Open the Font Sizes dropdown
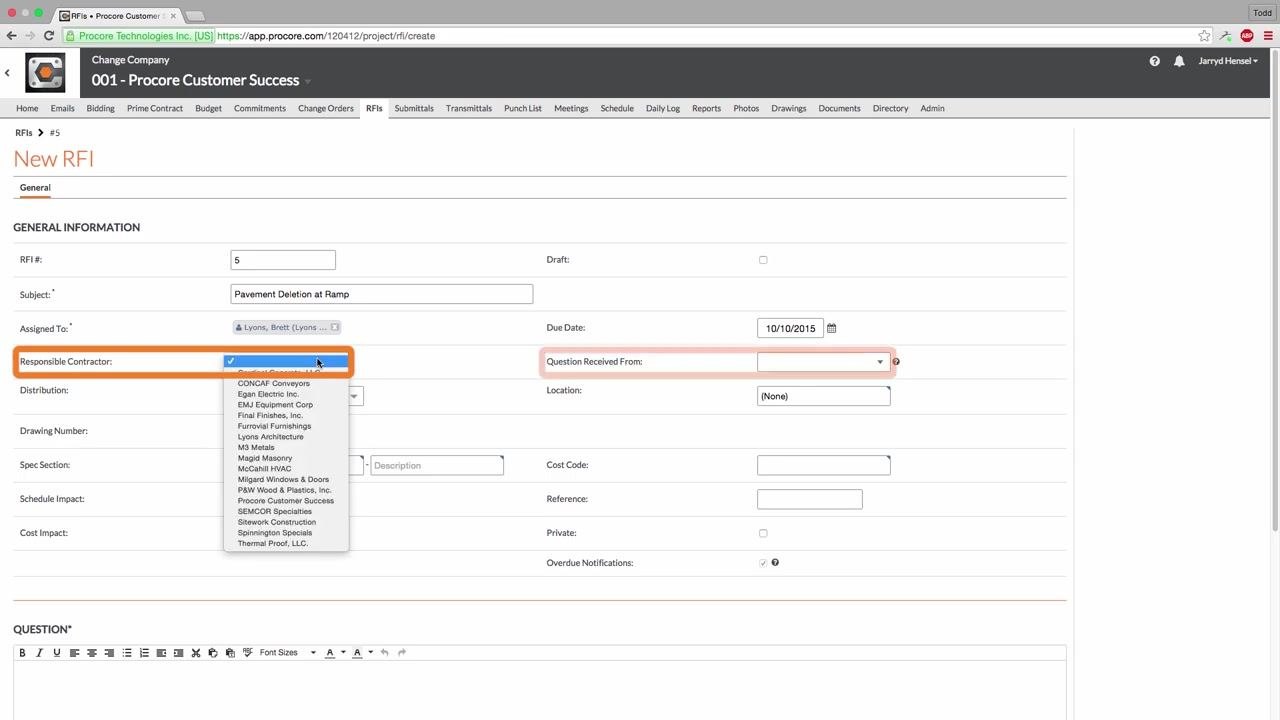Image resolution: width=1280 pixels, height=720 pixels. point(287,653)
